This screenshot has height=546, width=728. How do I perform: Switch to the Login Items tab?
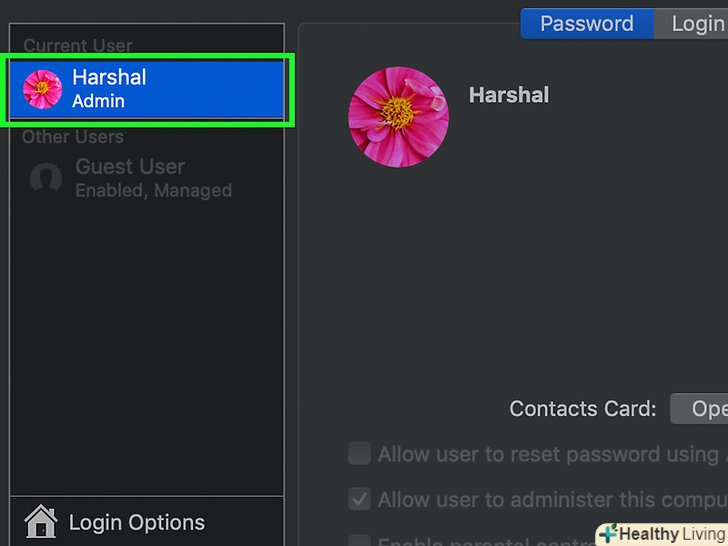696,24
